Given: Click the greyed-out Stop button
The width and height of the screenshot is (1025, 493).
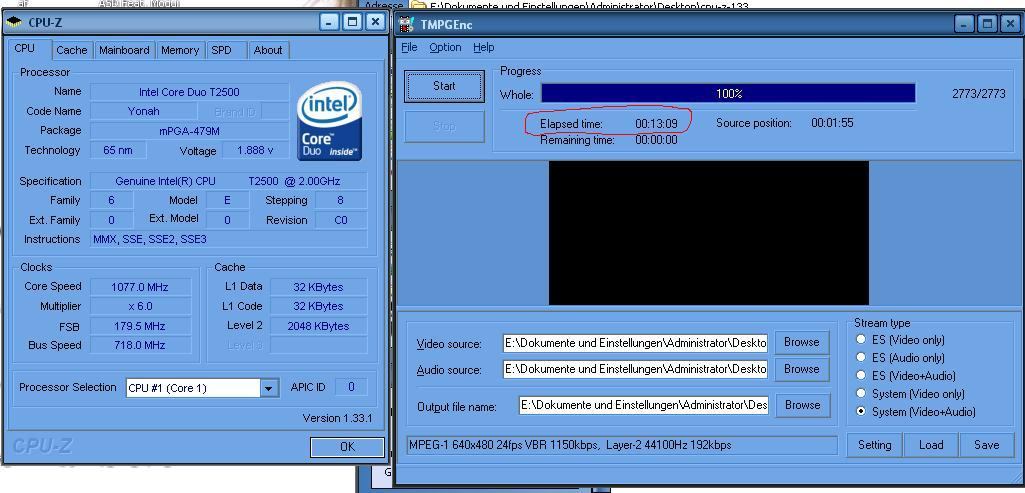Looking at the screenshot, I should click(445, 126).
